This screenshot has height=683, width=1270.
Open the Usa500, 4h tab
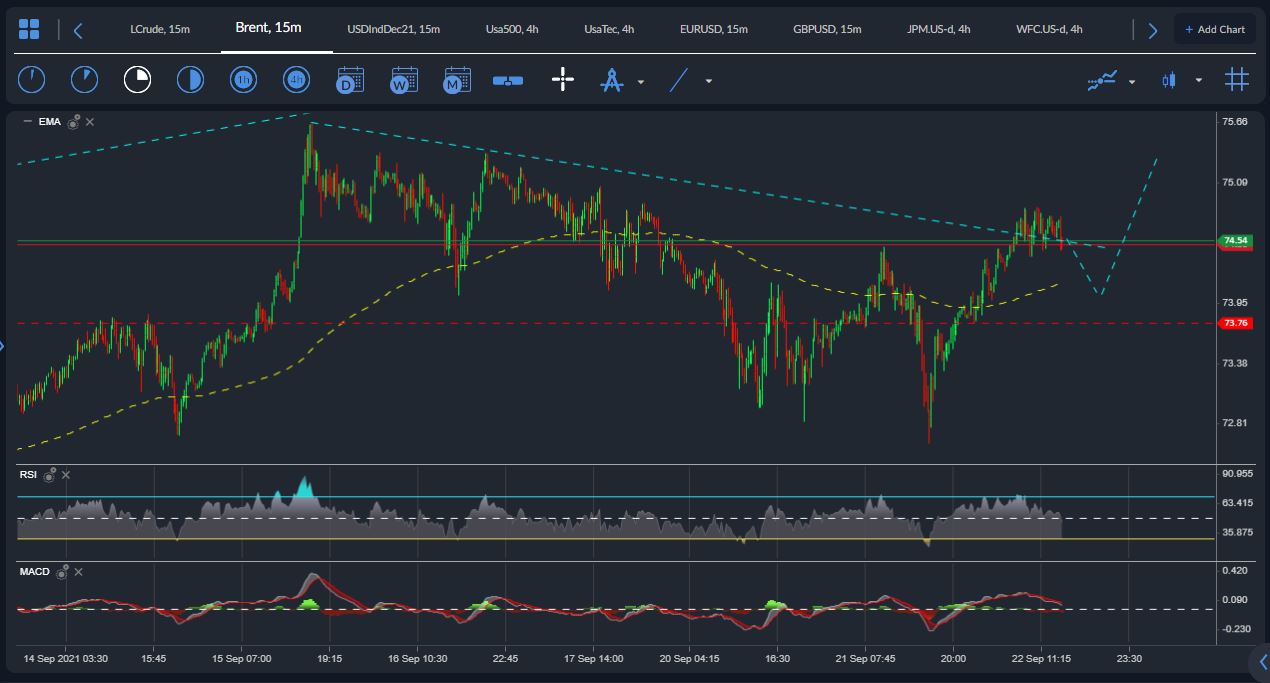click(x=512, y=29)
